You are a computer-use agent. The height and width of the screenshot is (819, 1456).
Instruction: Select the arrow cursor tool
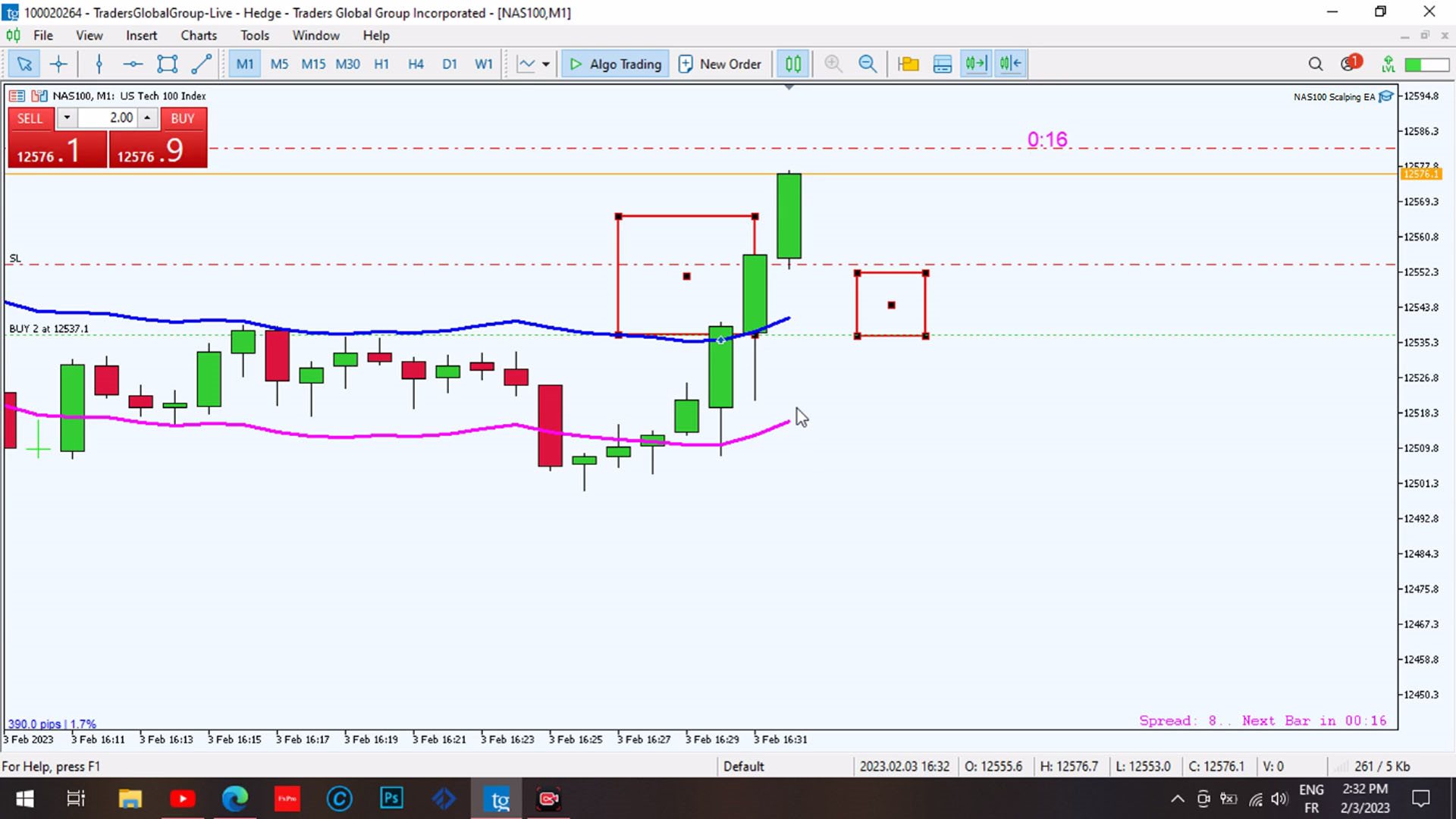coord(24,64)
